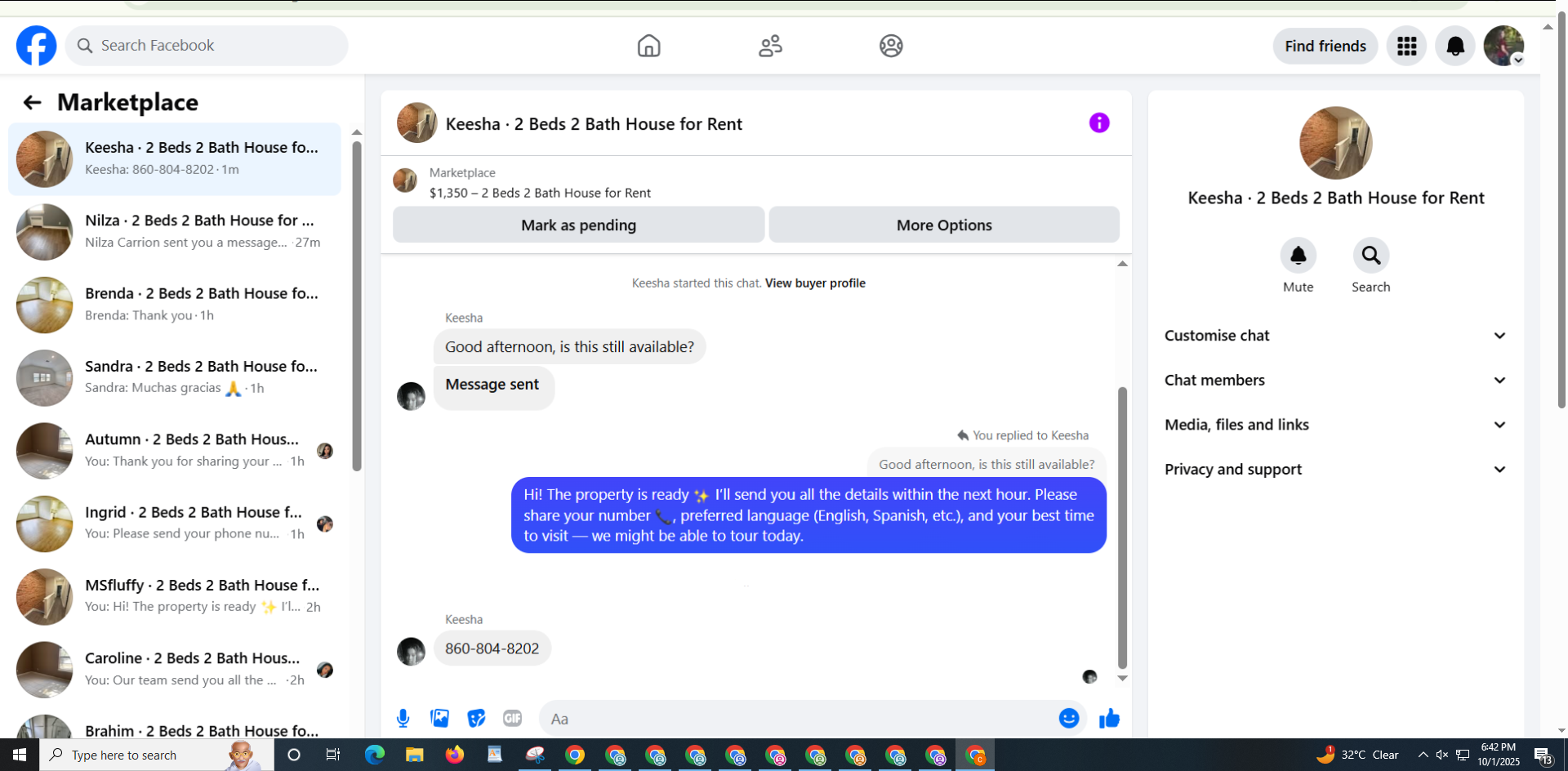Open Nilza conversation in list
Screen dimensions: 1568x771
tap(175, 232)
